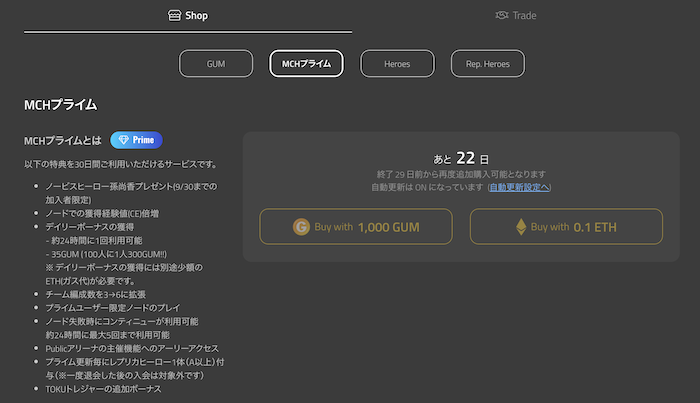Click the 終了 29 日前 repurchase notice text
This screenshot has height=403, width=700.
461,174
